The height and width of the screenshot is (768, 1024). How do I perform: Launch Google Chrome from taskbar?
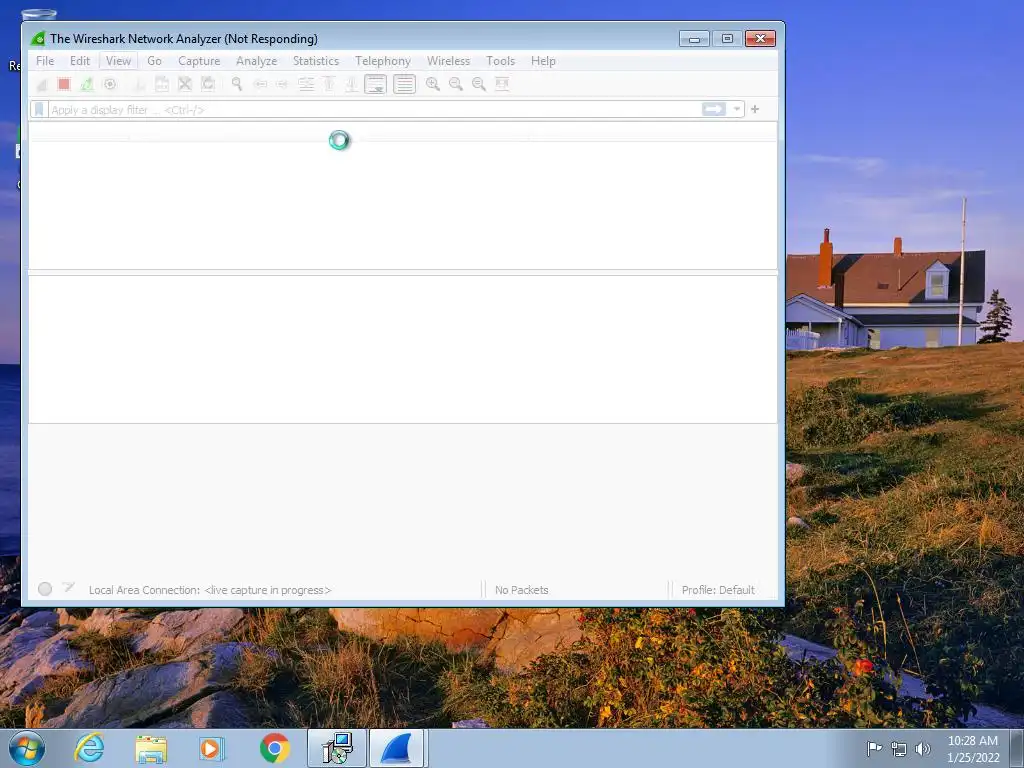click(x=274, y=748)
